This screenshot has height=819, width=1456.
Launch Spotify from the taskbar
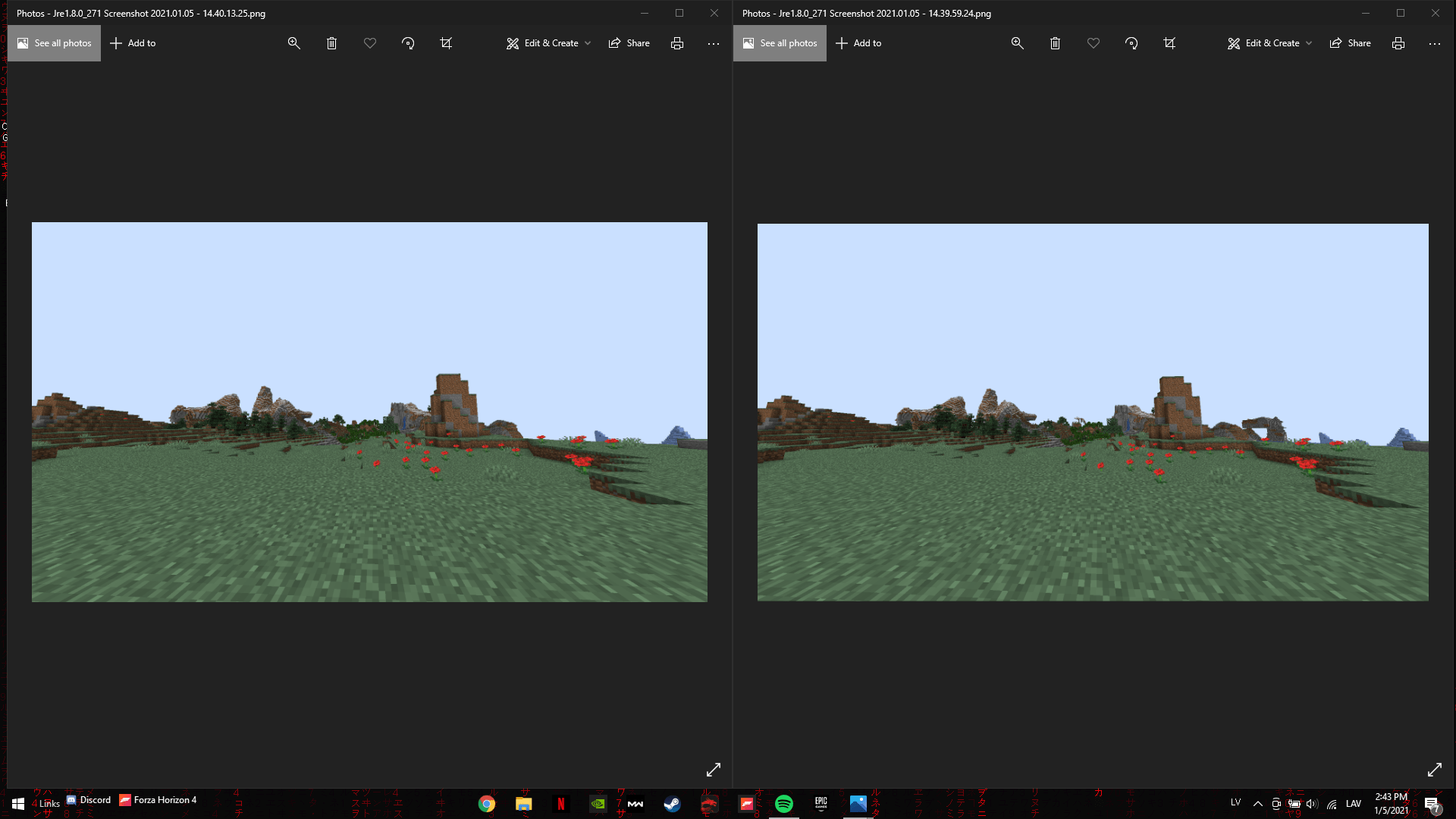(784, 803)
